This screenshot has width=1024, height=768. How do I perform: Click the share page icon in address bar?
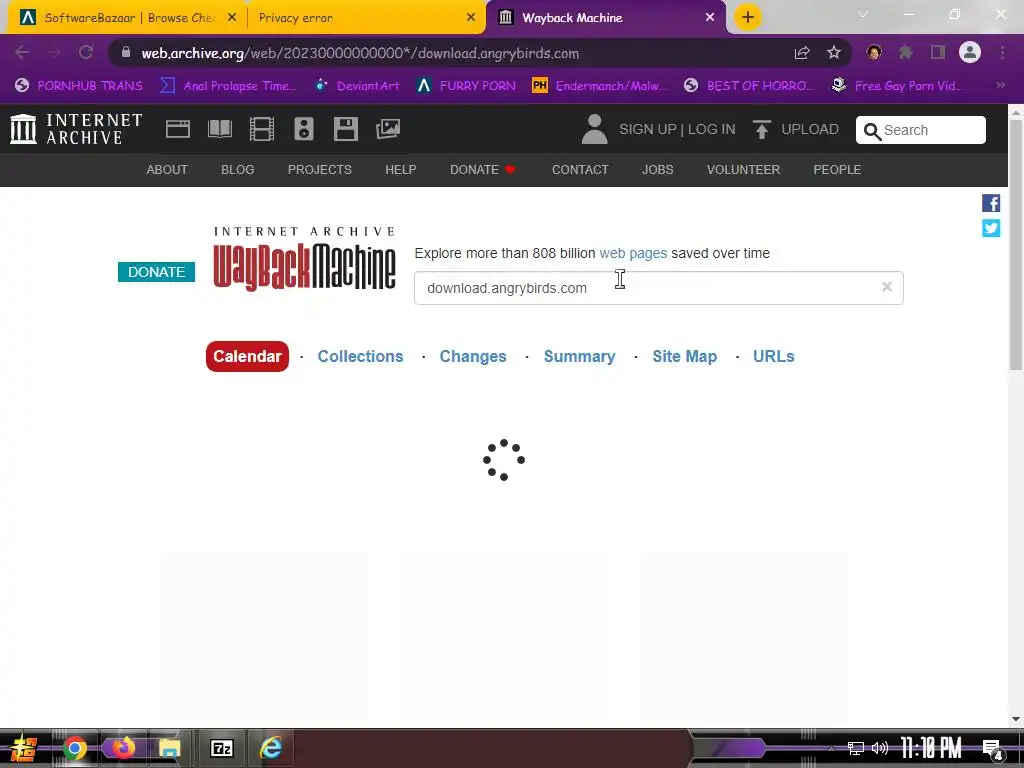pos(802,53)
